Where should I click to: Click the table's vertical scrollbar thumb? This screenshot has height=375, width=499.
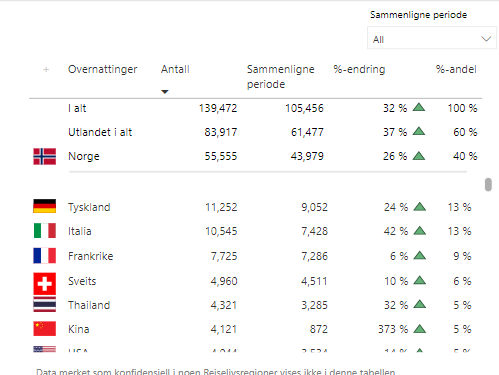click(x=488, y=185)
